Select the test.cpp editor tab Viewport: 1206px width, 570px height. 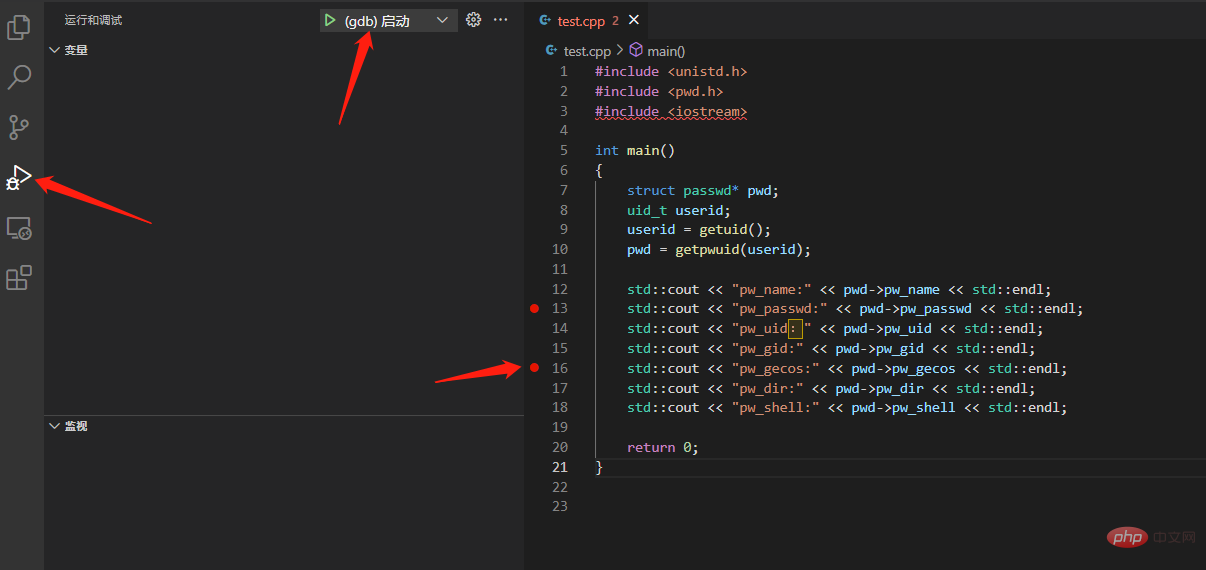click(580, 20)
